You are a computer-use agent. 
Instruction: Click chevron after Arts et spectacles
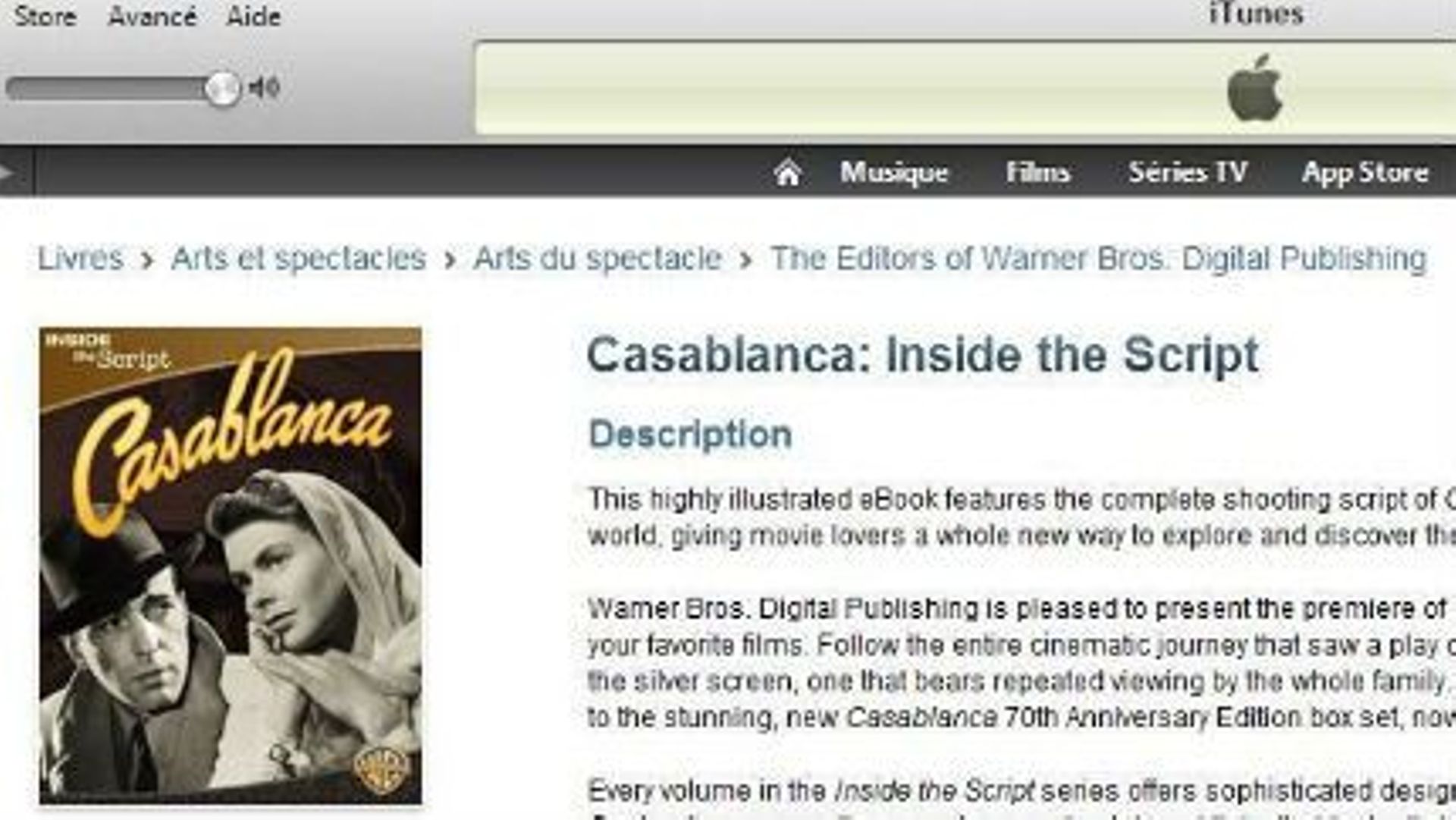pyautogui.click(x=450, y=261)
